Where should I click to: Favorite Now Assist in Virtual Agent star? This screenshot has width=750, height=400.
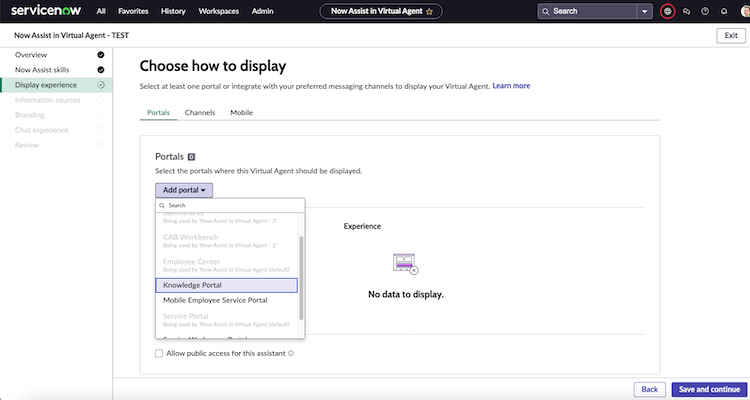[429, 11]
